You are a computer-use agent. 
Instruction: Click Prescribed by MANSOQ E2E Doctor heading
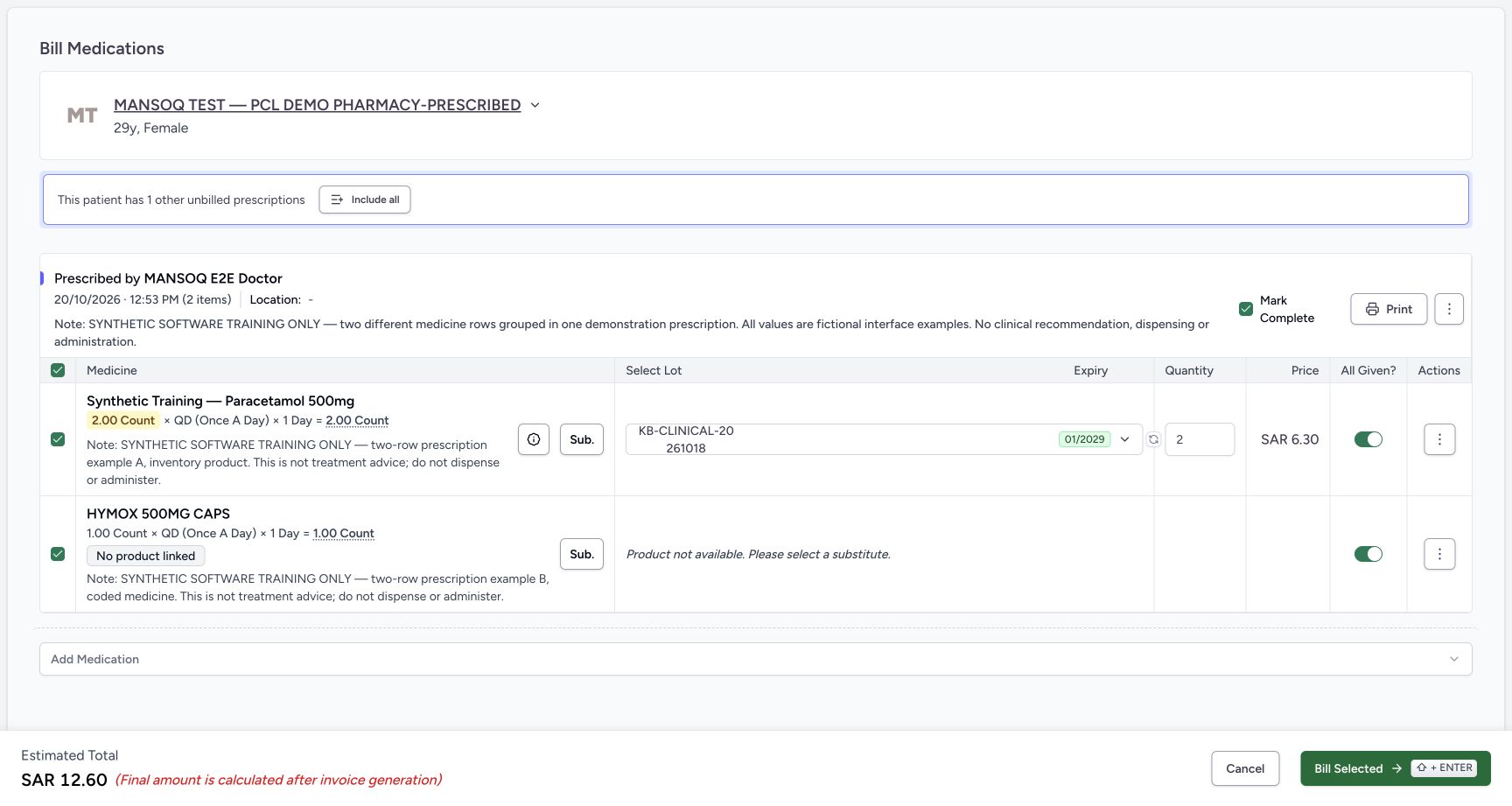click(x=168, y=278)
